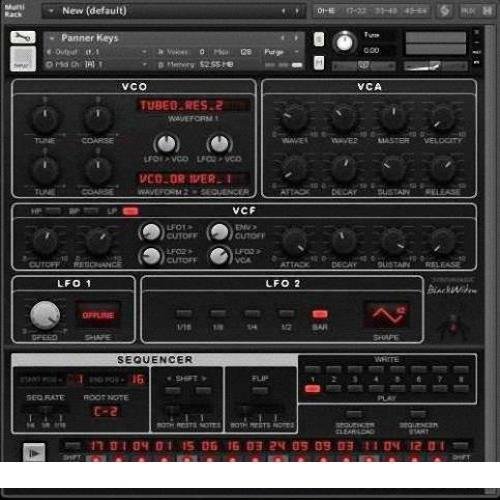Switch to the 17-32 channel page tab
This screenshot has width=500, height=500.
(356, 11)
